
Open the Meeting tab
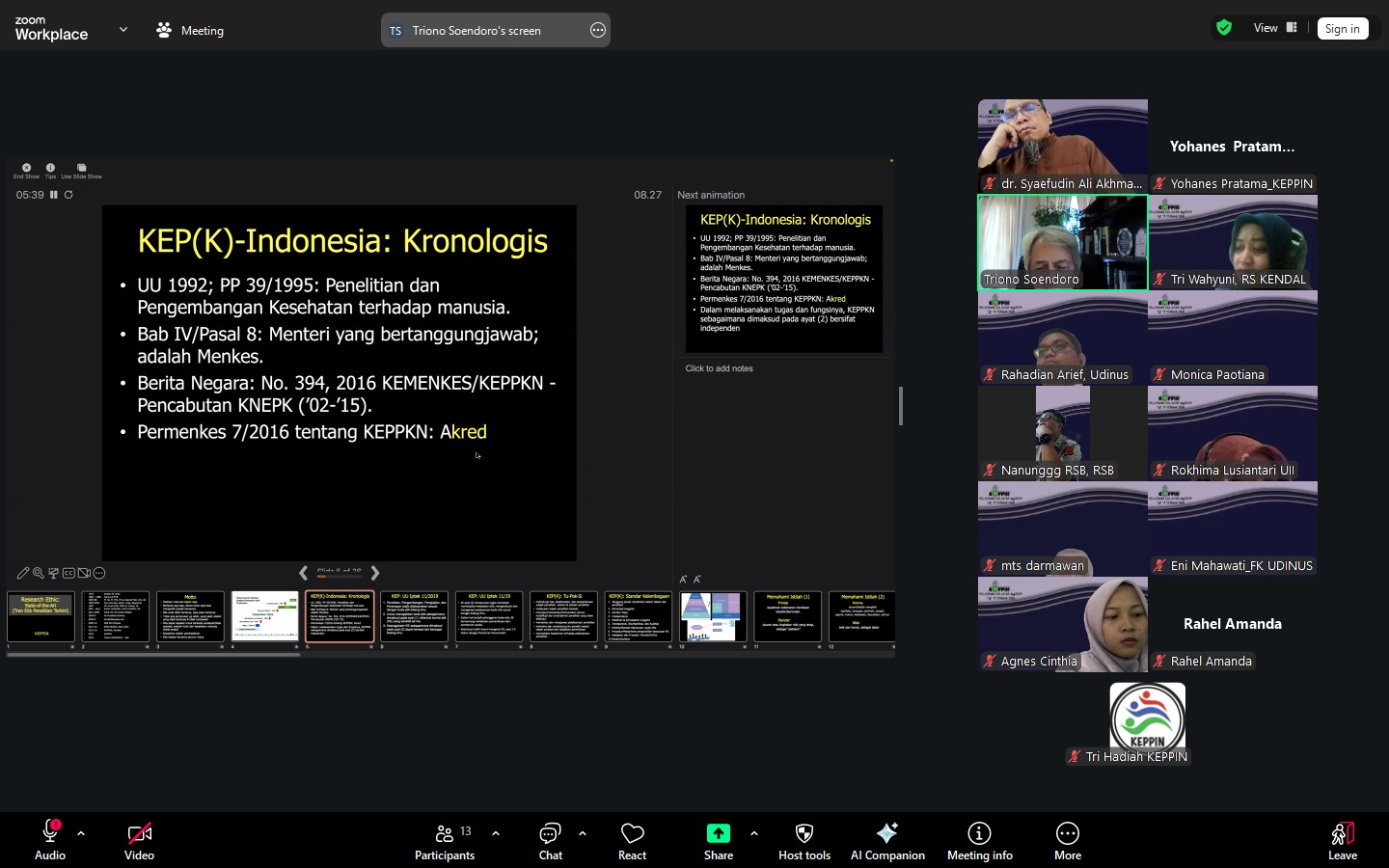point(190,30)
